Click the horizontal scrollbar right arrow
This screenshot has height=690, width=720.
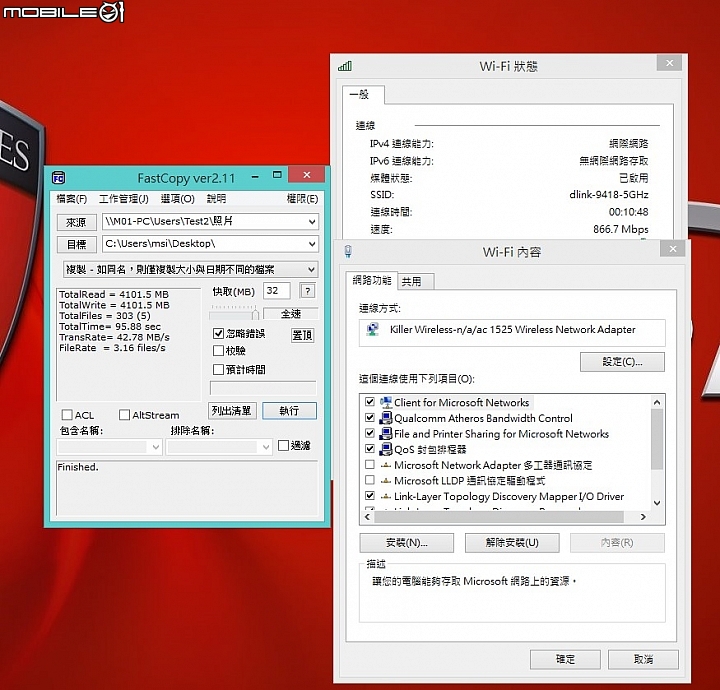[643, 517]
